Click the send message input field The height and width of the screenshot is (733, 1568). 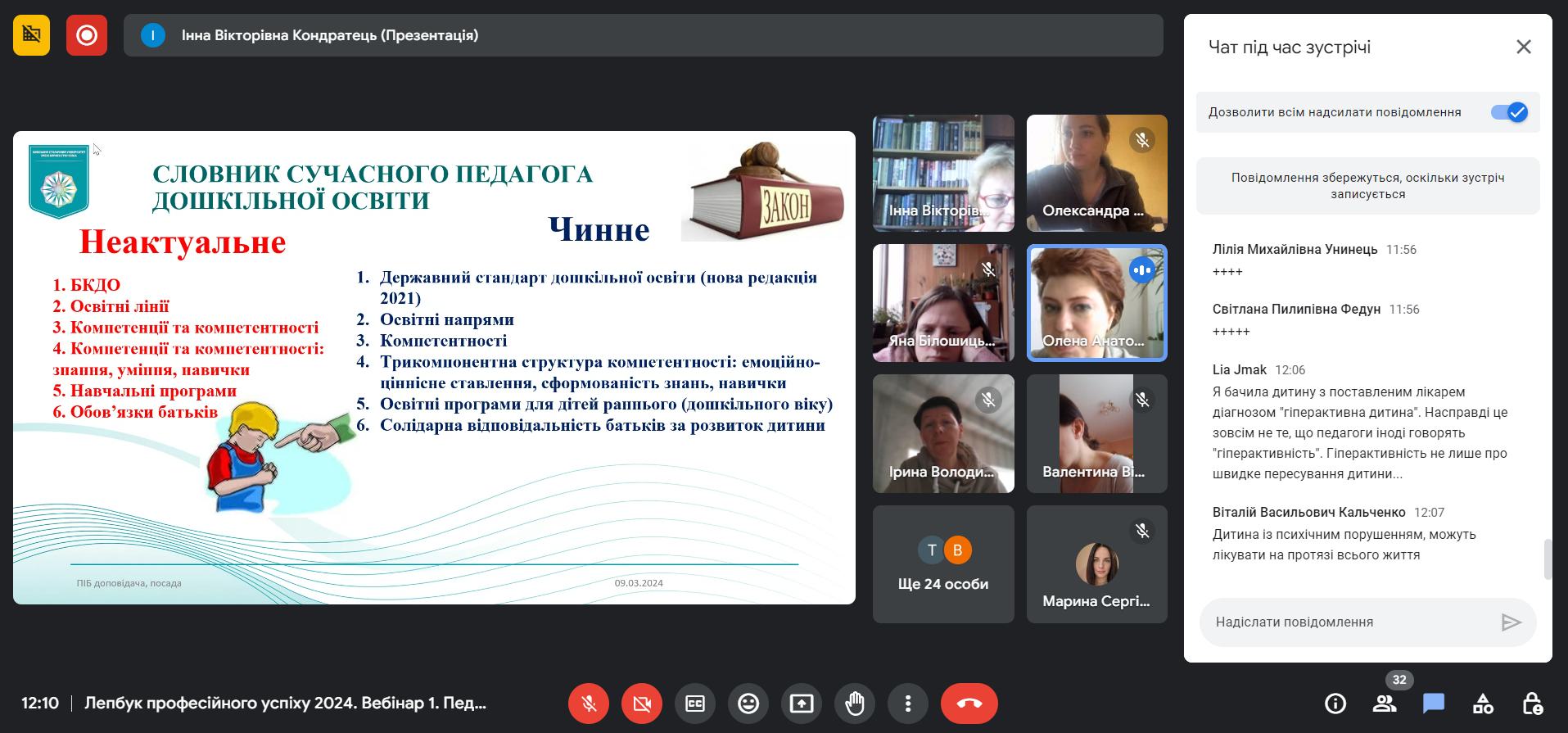click(x=1351, y=622)
